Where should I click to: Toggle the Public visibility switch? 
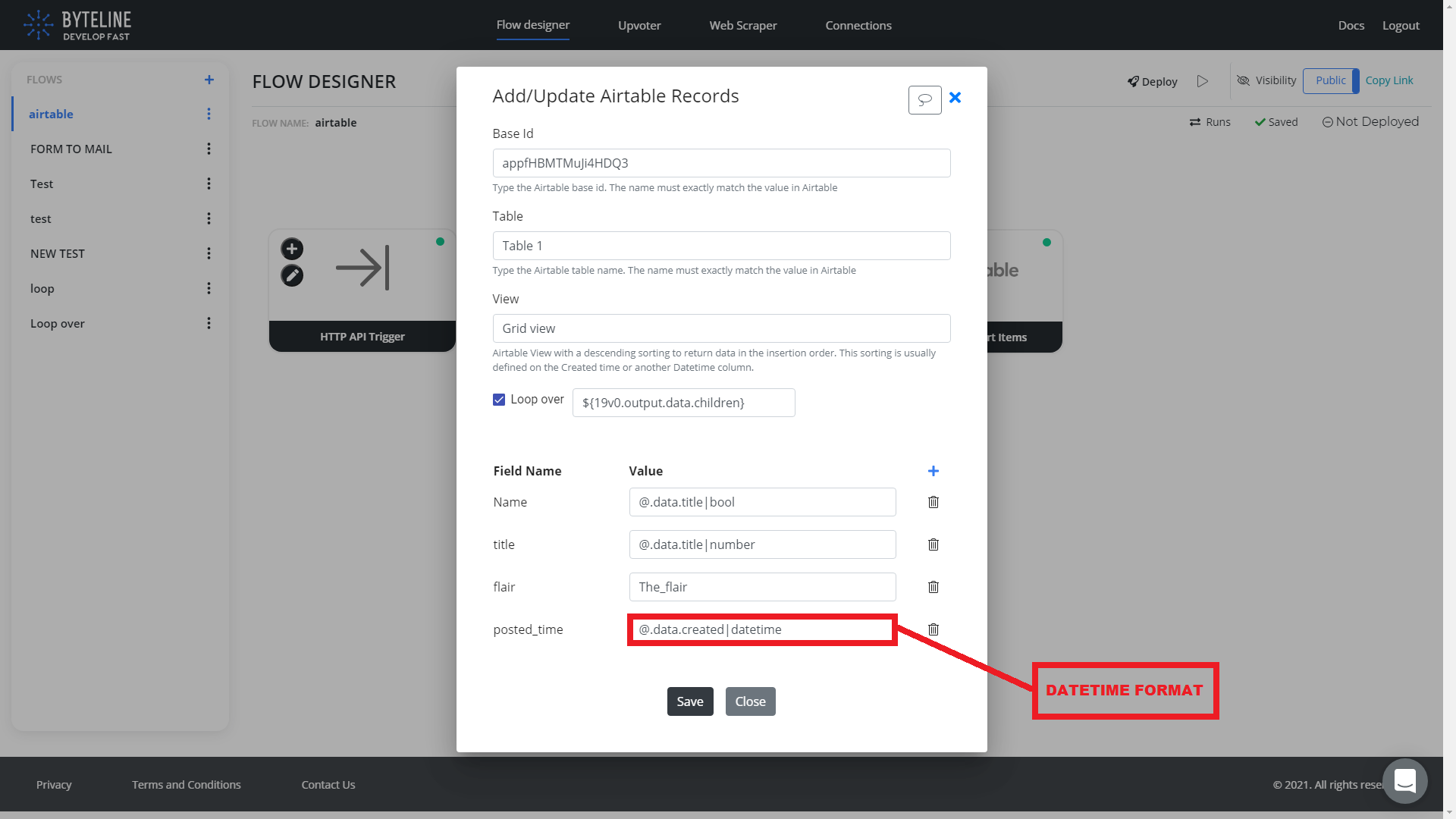point(1331,80)
